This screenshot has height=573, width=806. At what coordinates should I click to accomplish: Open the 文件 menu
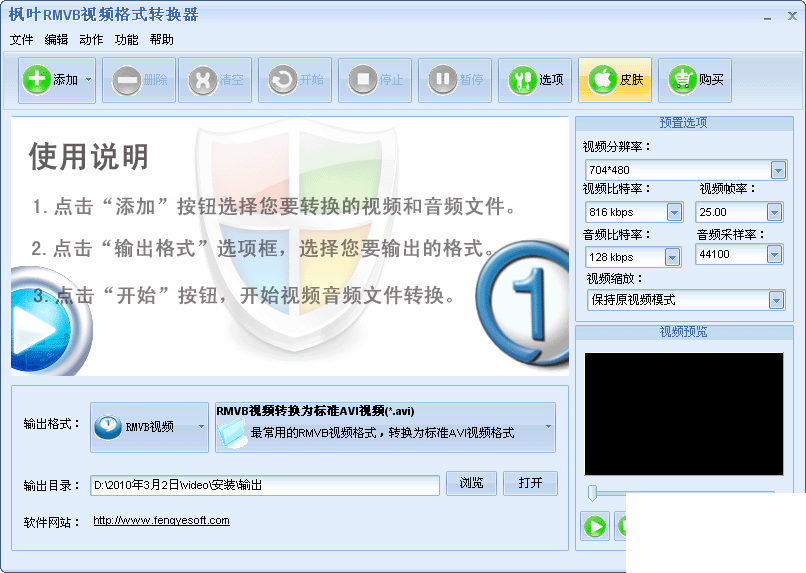[x=22, y=40]
